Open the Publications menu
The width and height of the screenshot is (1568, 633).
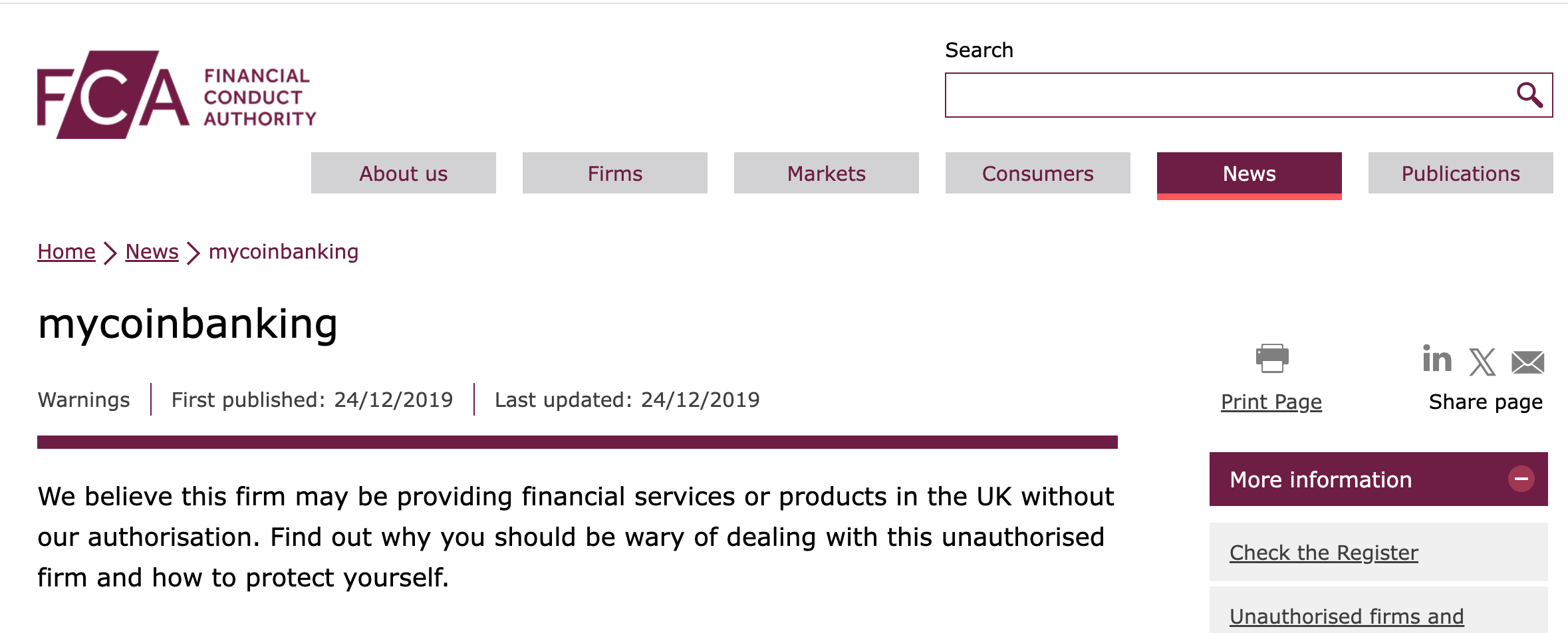[1461, 174]
